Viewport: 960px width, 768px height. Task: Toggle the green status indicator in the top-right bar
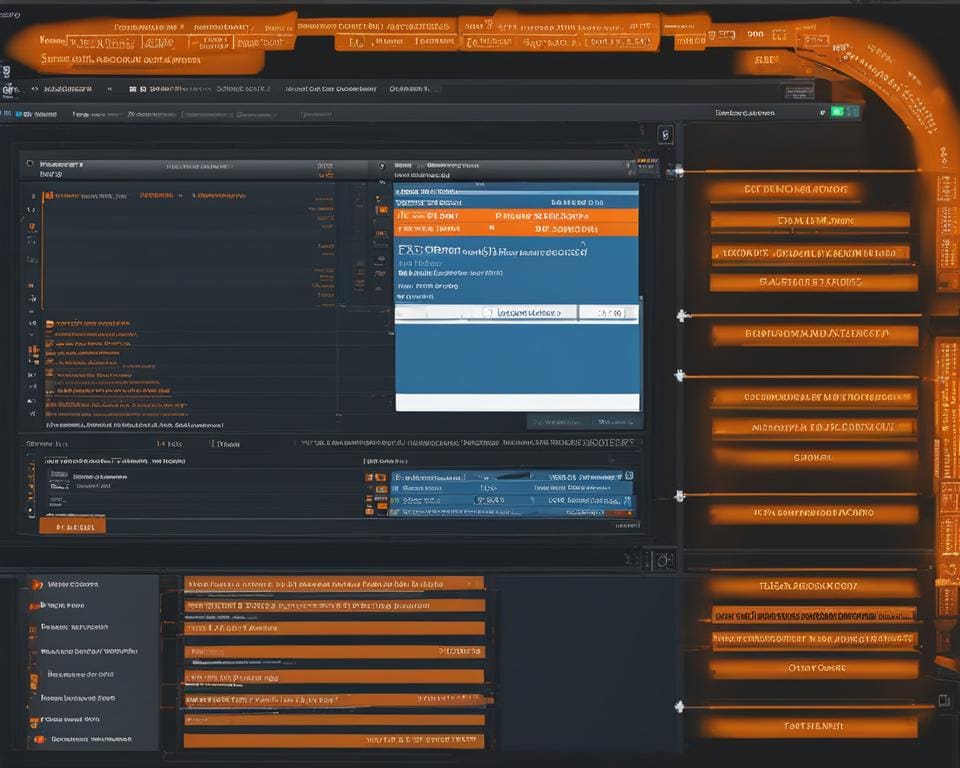836,112
